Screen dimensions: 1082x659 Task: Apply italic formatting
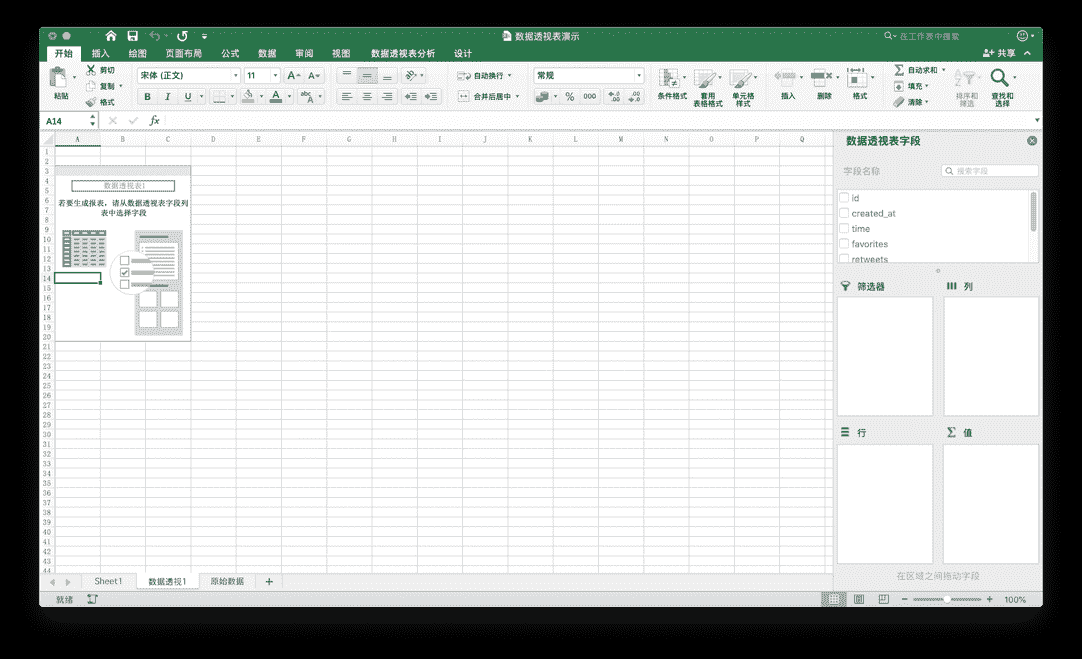tap(167, 97)
